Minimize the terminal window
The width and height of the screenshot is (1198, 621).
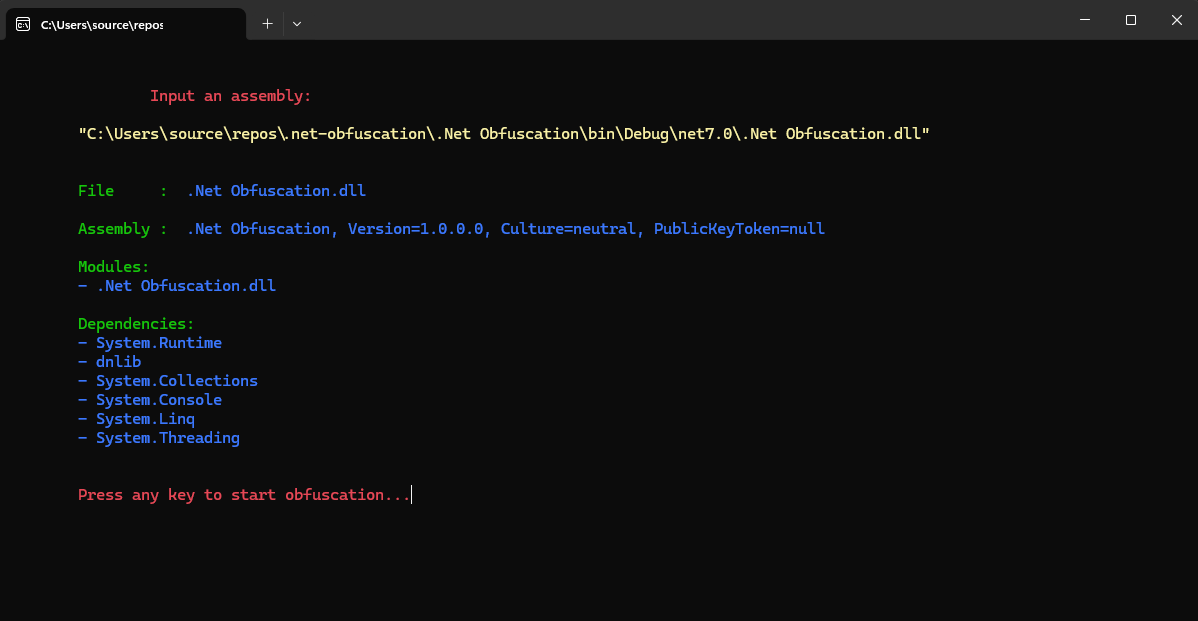(1085, 20)
